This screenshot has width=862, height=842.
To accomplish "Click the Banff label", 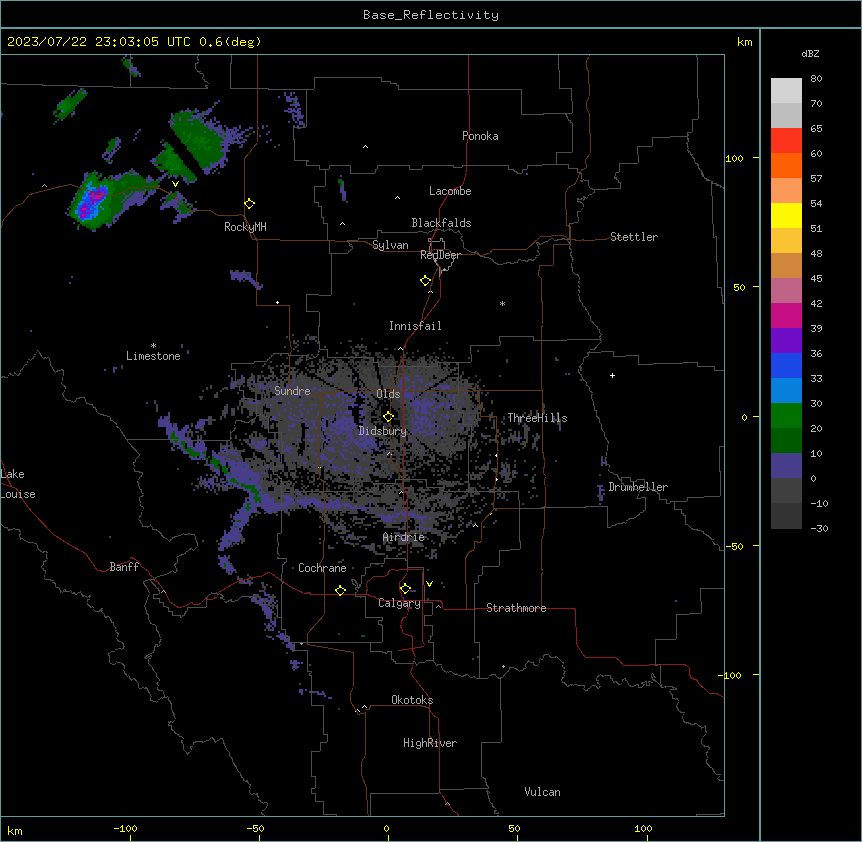I will click(x=124, y=567).
